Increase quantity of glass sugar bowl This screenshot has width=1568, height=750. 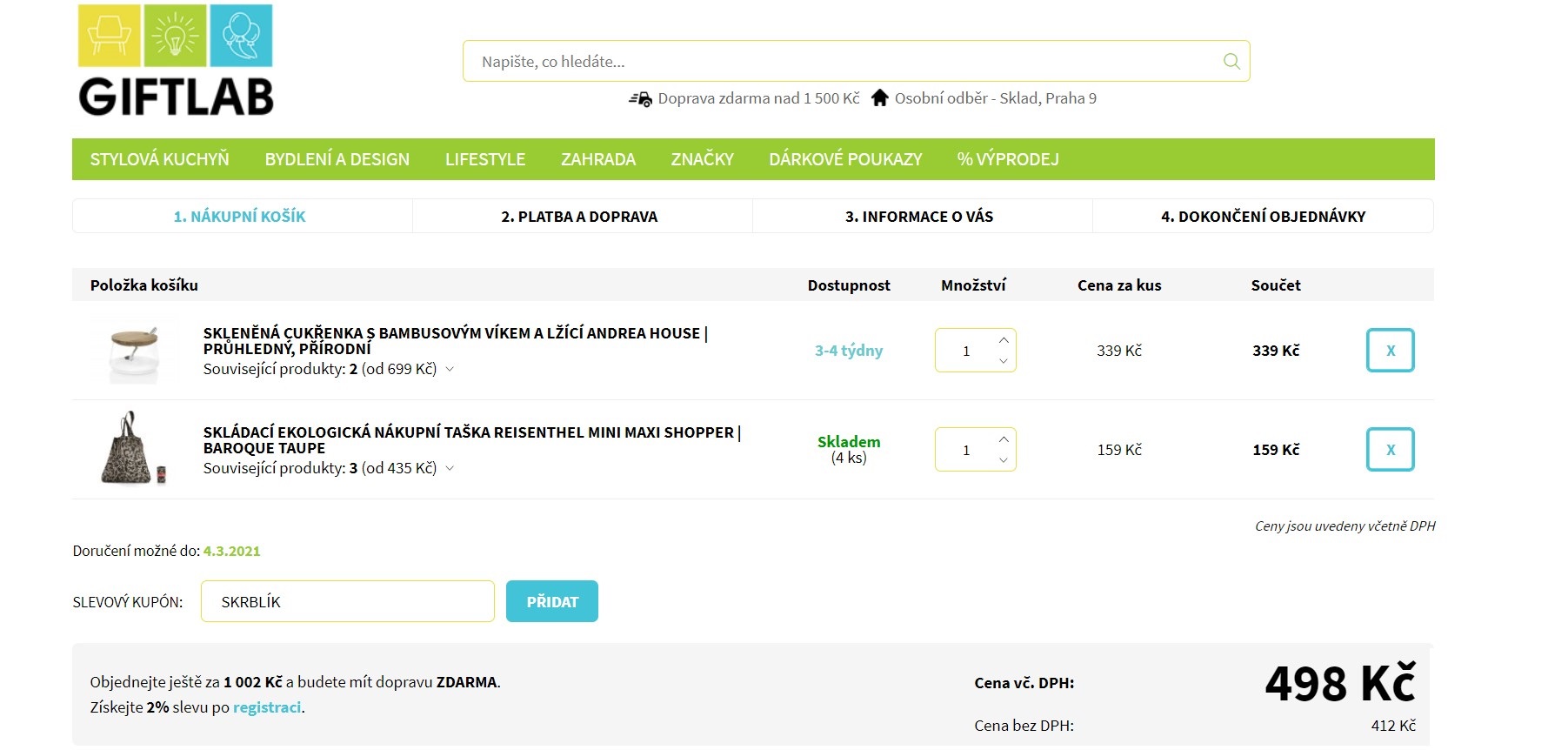pos(1004,340)
